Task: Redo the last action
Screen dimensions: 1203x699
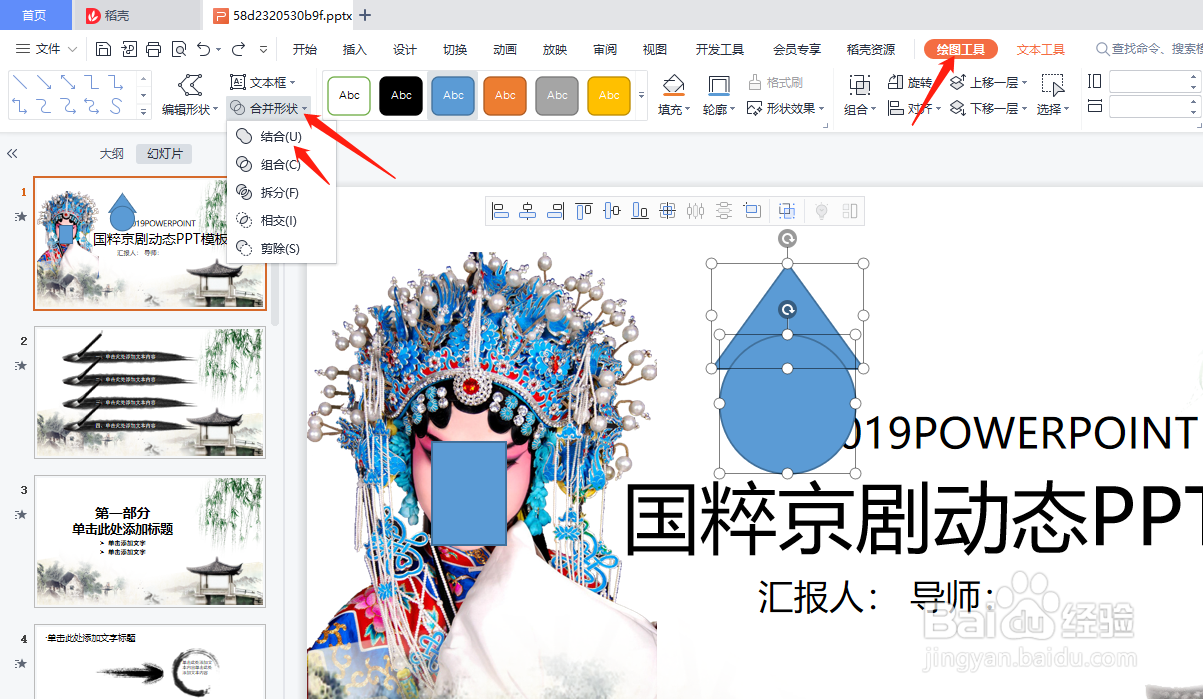Action: tap(238, 49)
